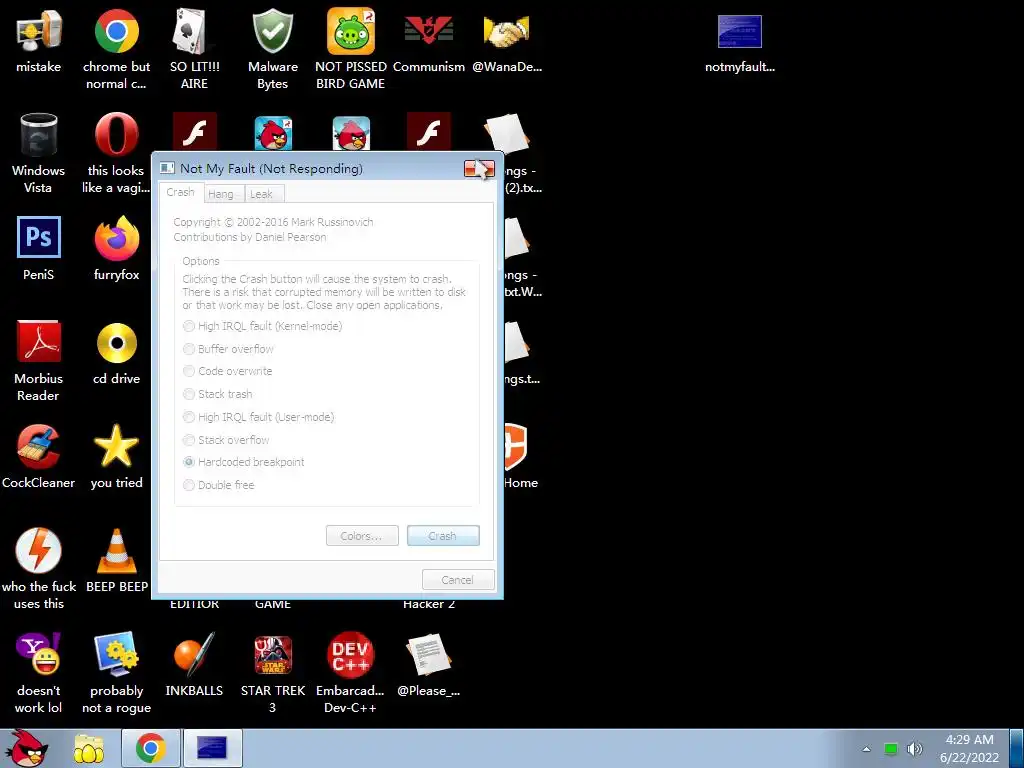
Task: Click the Crash button
Action: (443, 536)
